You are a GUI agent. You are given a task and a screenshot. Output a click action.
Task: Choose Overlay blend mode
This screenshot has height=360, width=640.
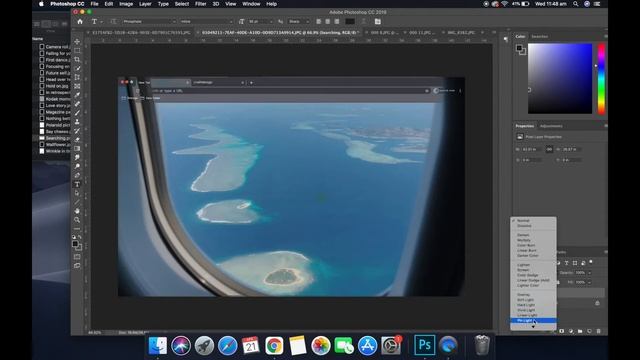[x=524, y=295]
